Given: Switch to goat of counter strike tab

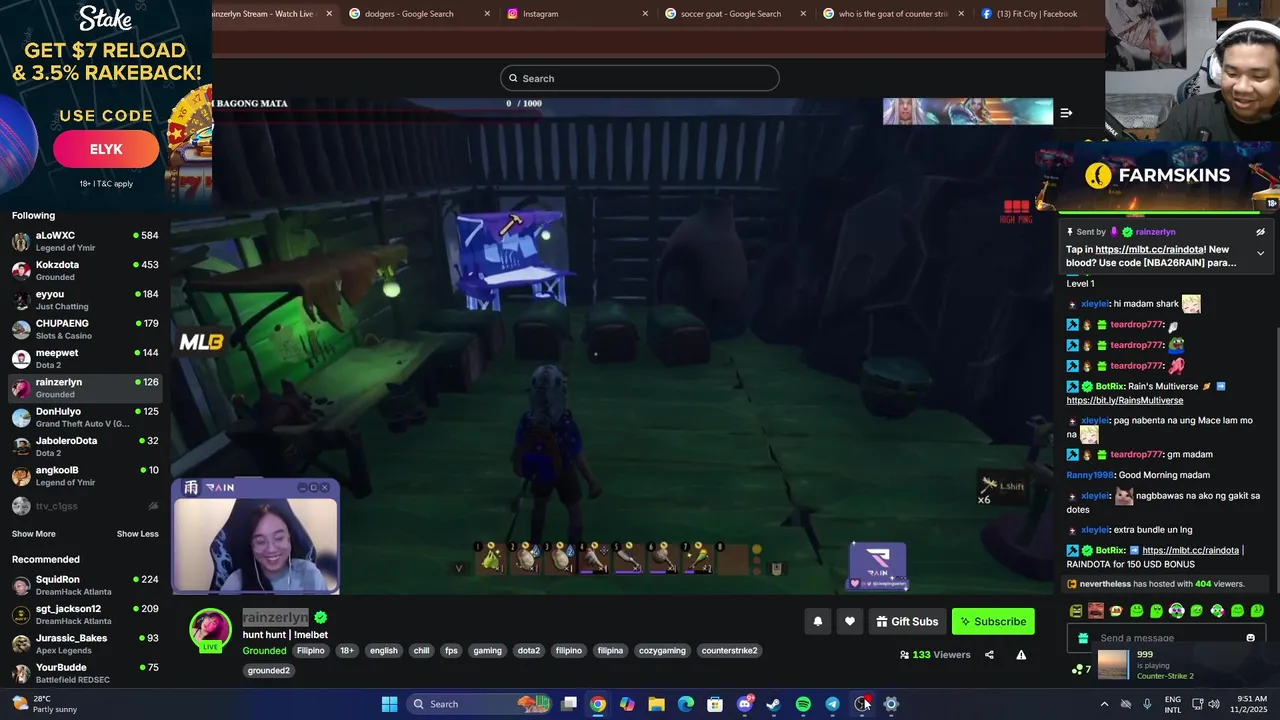Looking at the screenshot, I should [893, 14].
